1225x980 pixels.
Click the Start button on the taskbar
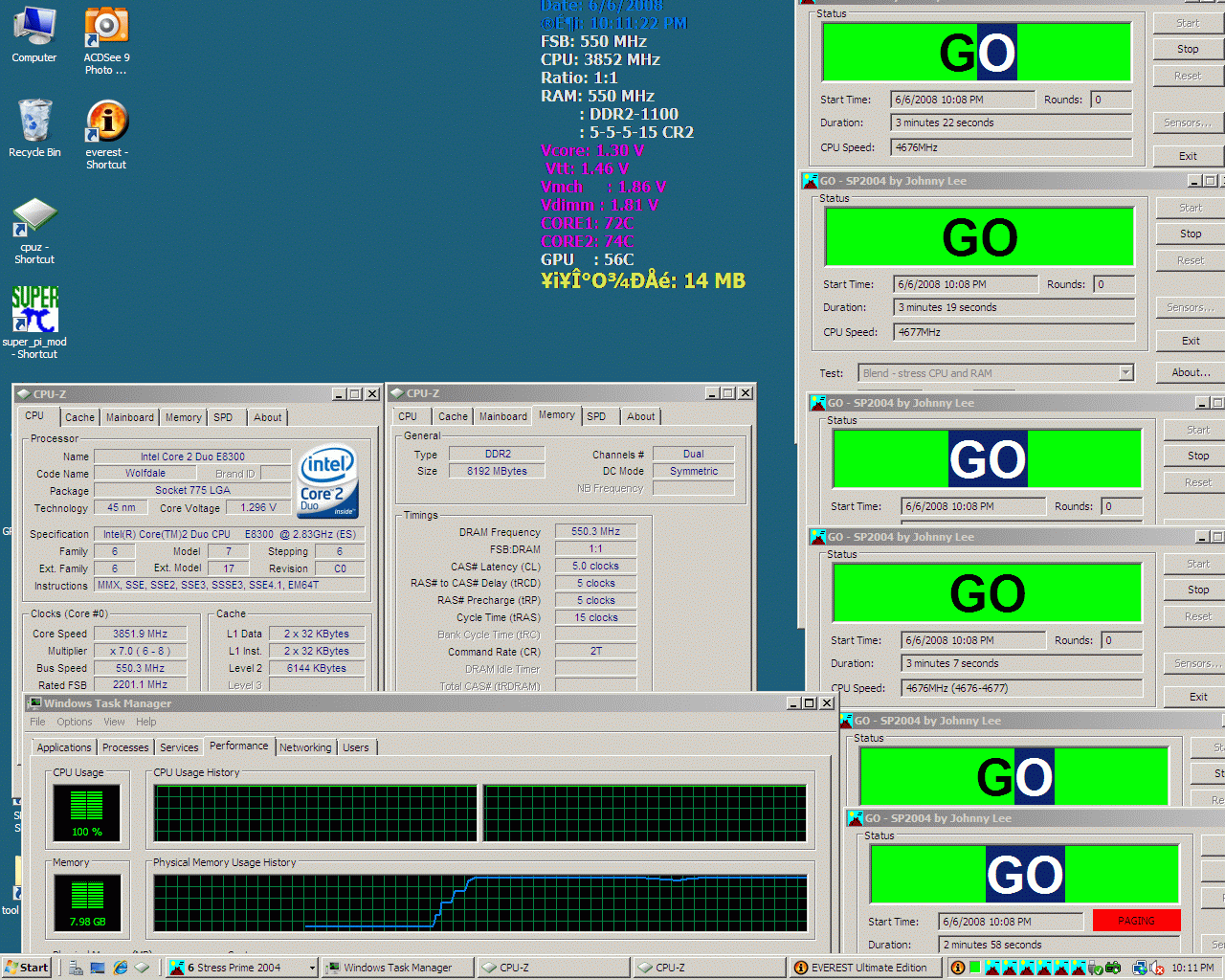(26, 968)
